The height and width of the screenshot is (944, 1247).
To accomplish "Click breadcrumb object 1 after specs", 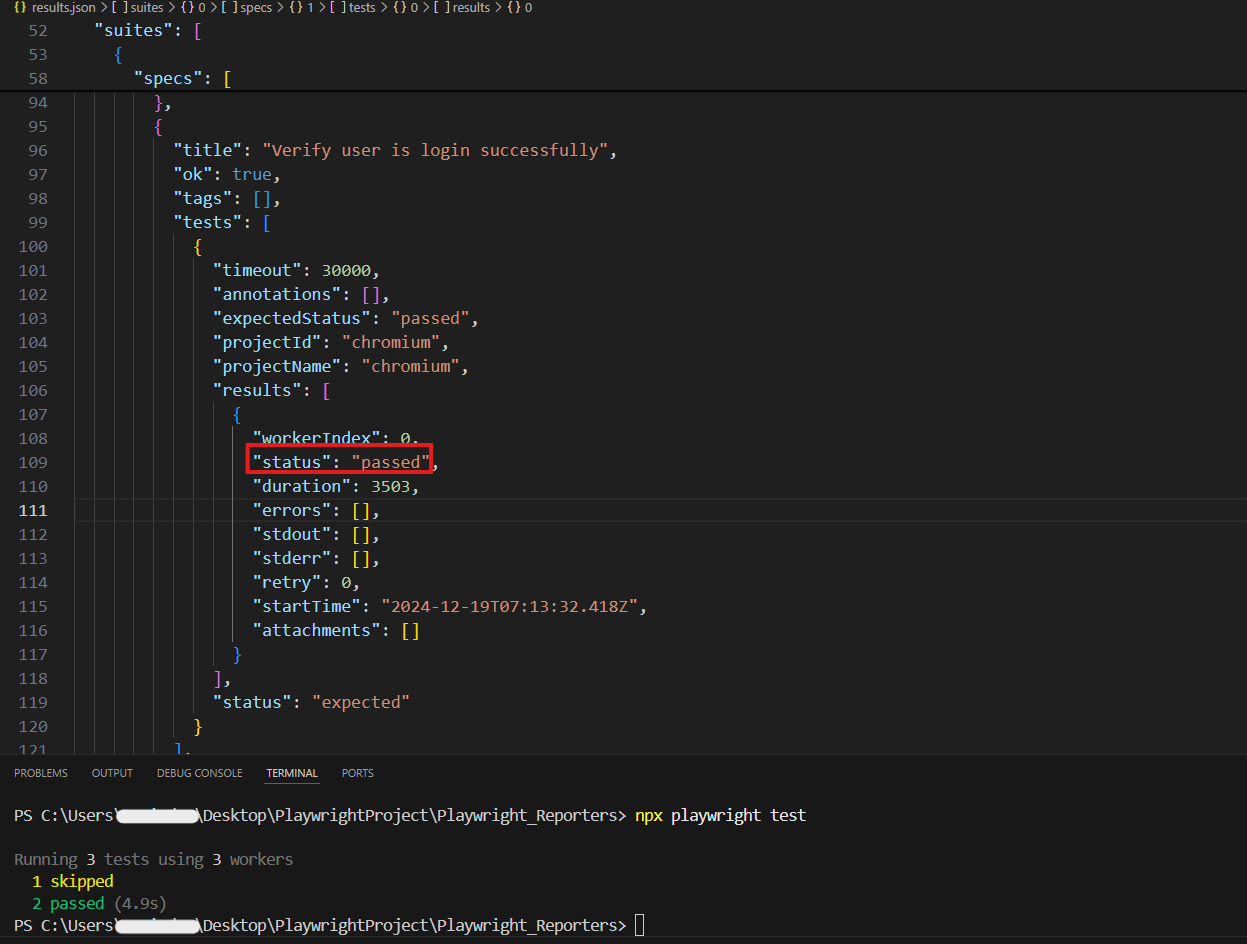I will (303, 7).
